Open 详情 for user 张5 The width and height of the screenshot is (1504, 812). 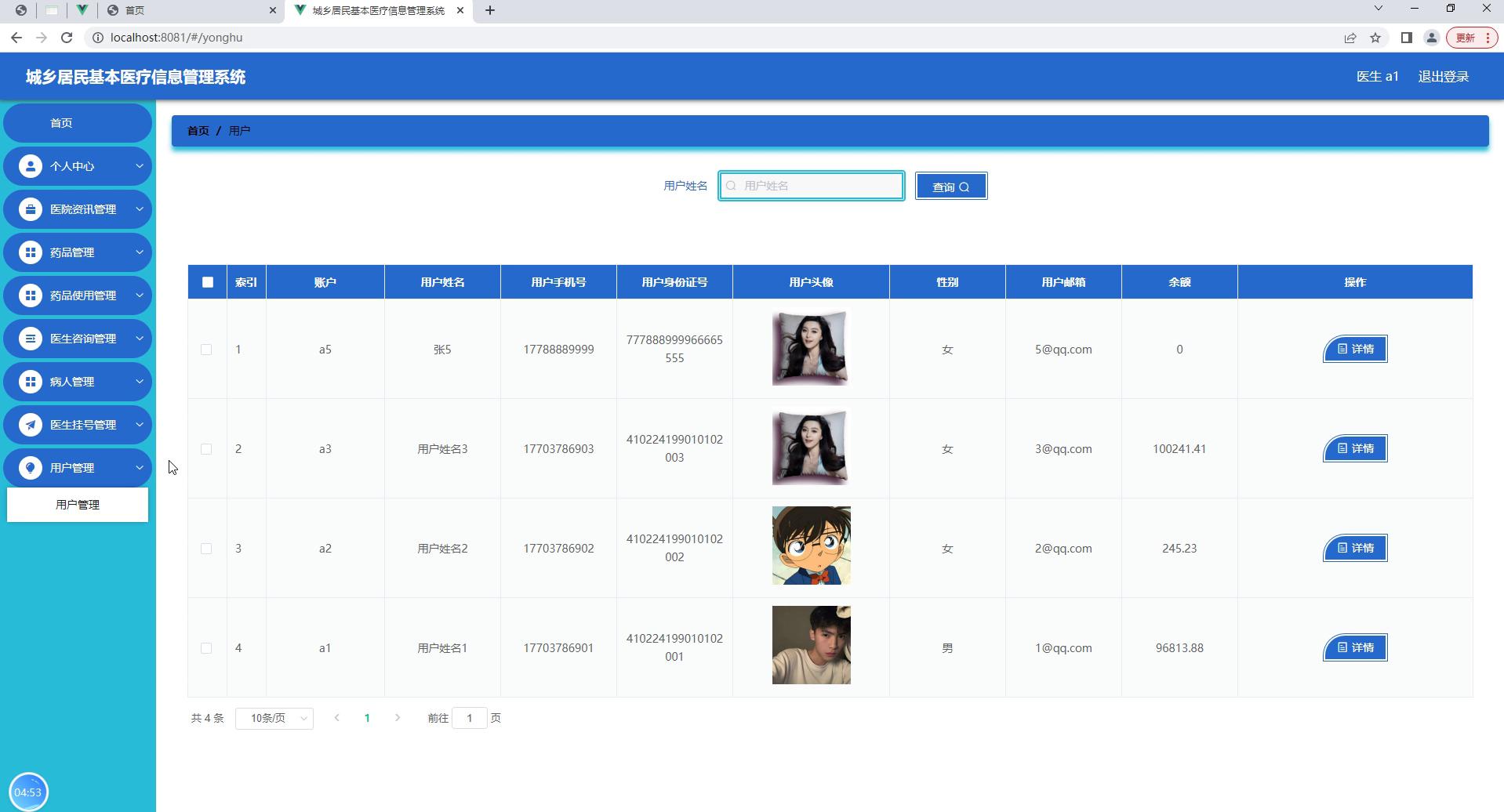(x=1355, y=350)
